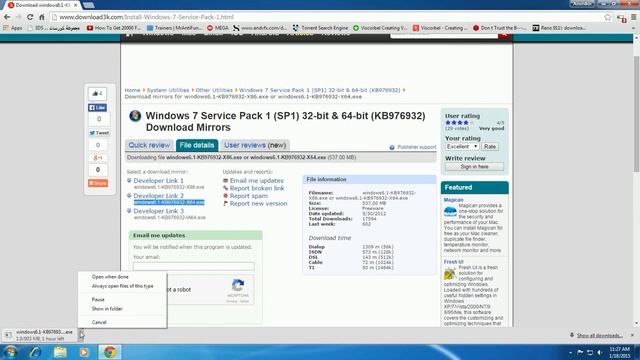Switch to the File details tab
The width and height of the screenshot is (640, 360).
[197, 145]
